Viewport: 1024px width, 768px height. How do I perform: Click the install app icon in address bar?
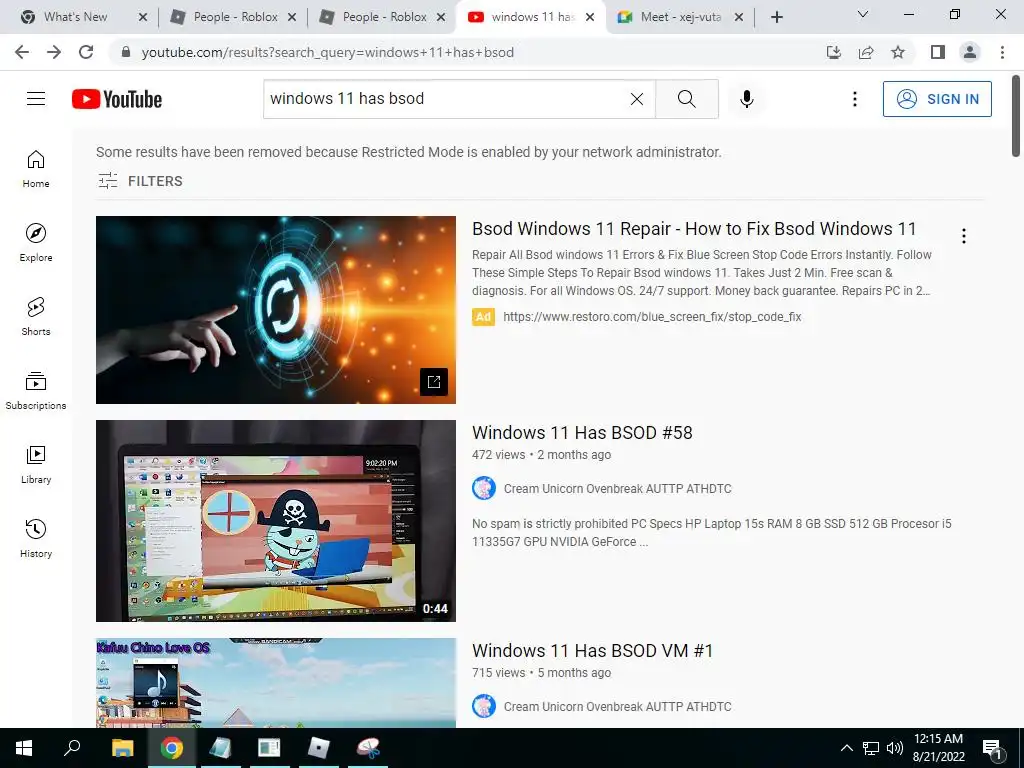833,52
